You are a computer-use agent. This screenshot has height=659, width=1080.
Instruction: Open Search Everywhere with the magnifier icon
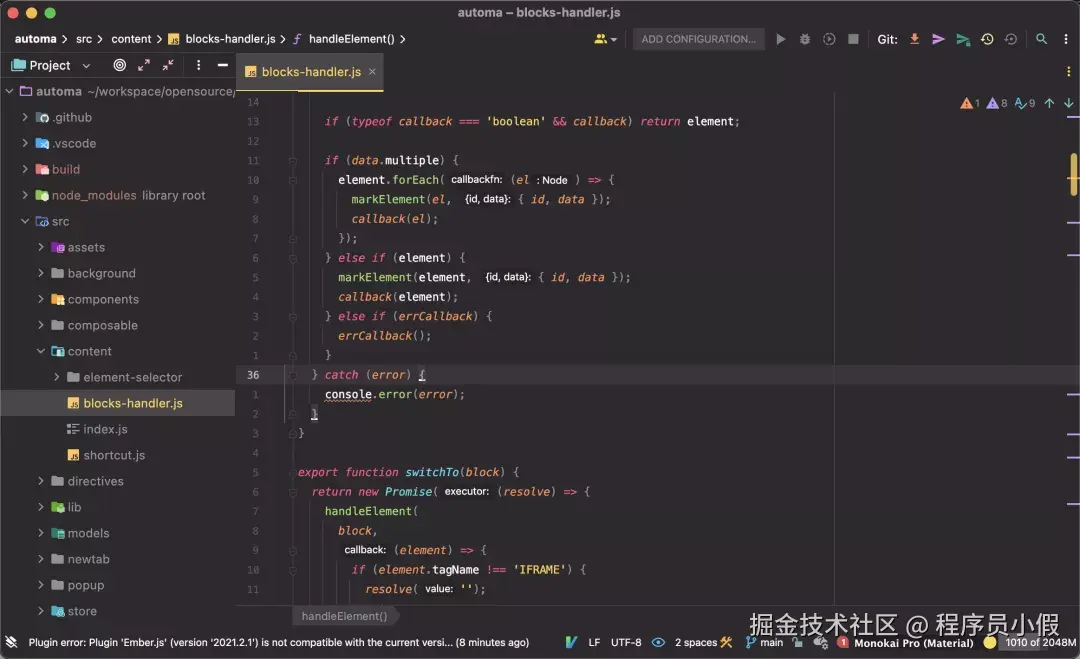(1041, 39)
